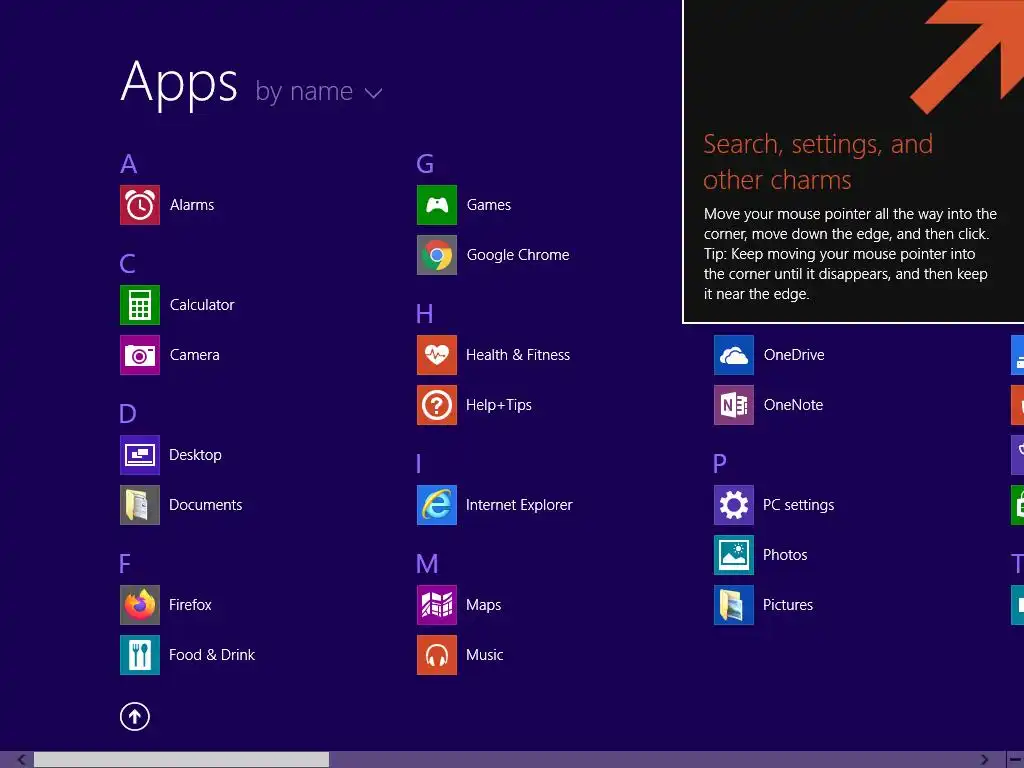Image resolution: width=1024 pixels, height=768 pixels.
Task: Launch Internet Explorer icon
Action: pyautogui.click(x=437, y=505)
